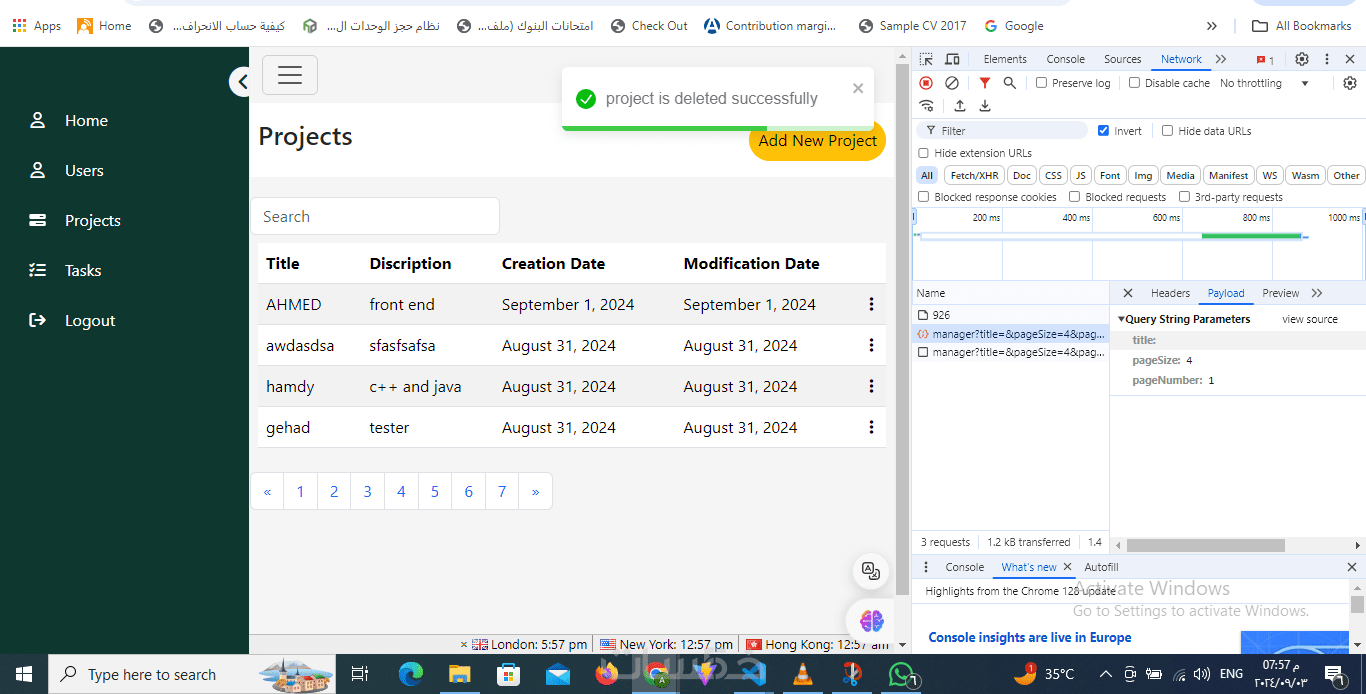1366x694 pixels.
Task: Collapse sidebar with the left chevron circle
Action: click(x=240, y=81)
